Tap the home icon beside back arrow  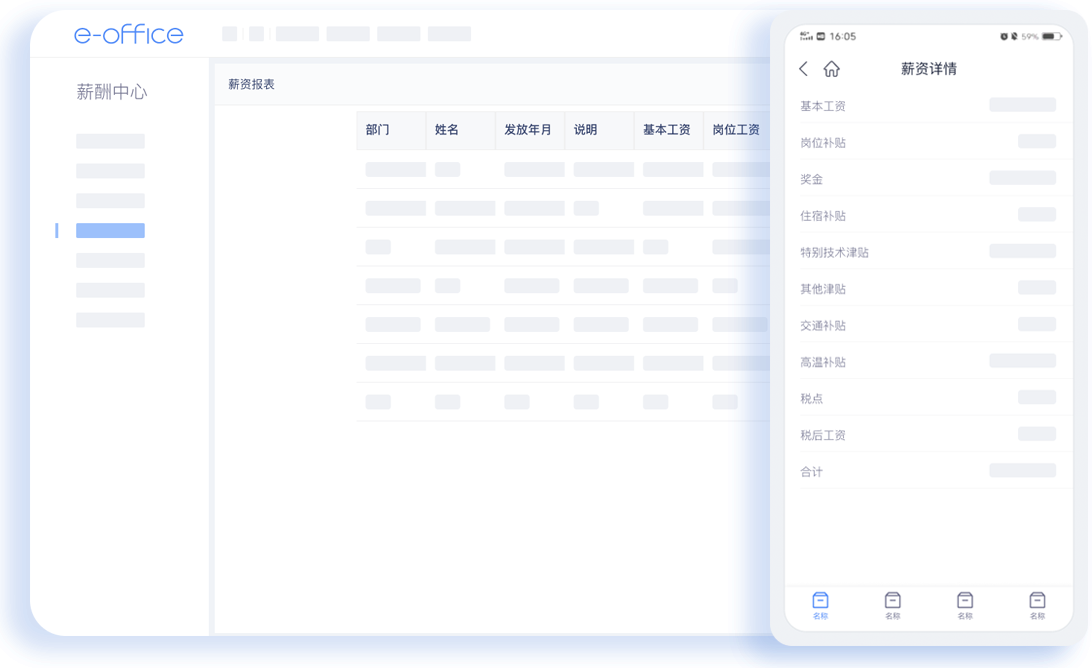[831, 69]
